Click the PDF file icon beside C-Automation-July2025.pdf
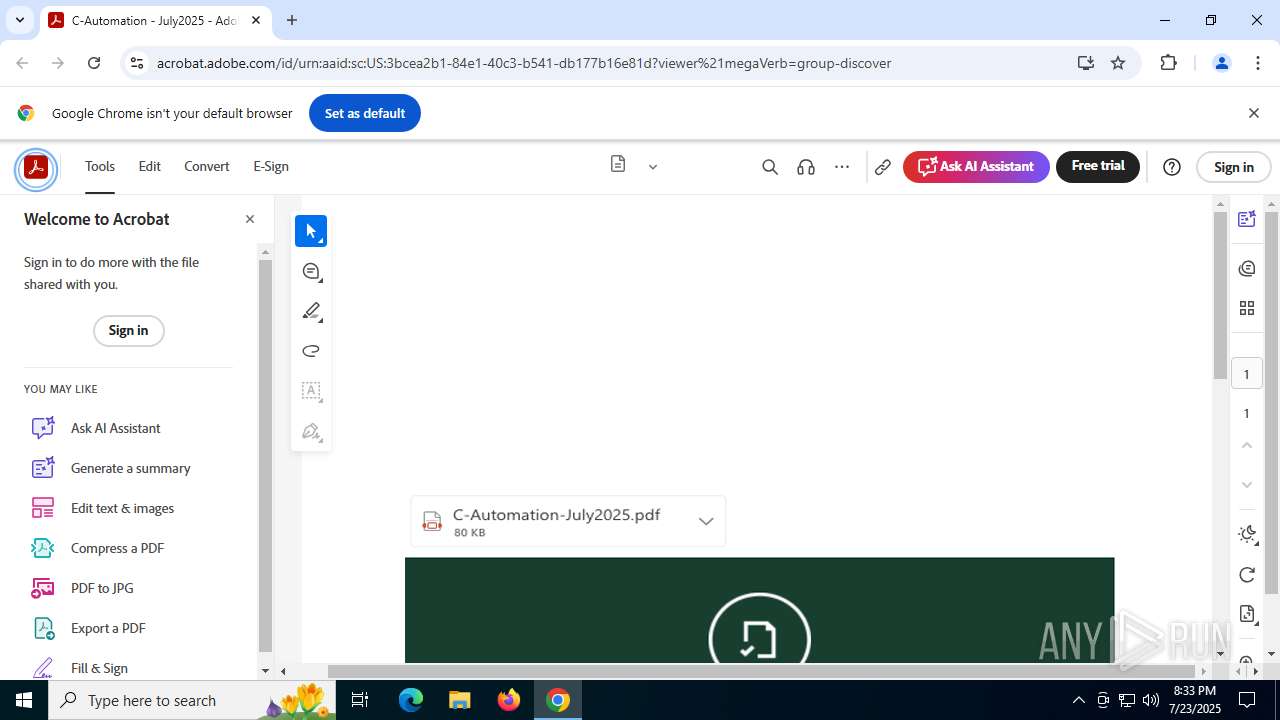Image resolution: width=1280 pixels, height=720 pixels. click(432, 521)
